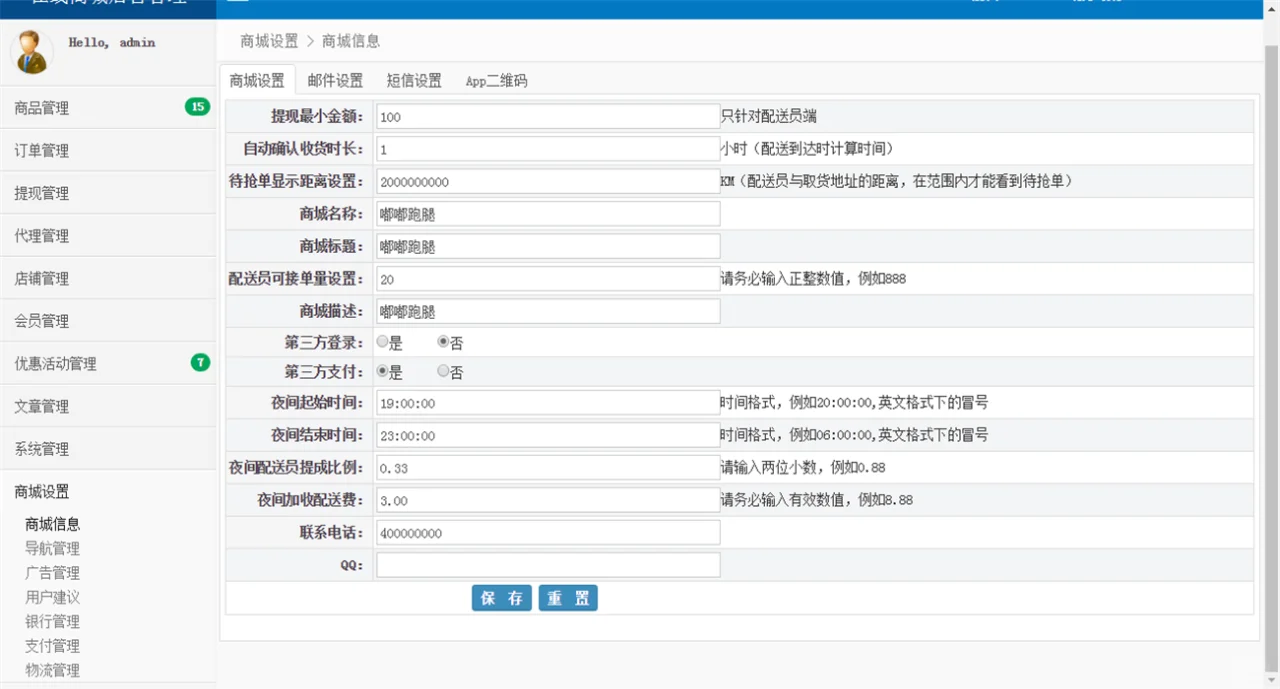Click the empty QQ input field

point(548,566)
